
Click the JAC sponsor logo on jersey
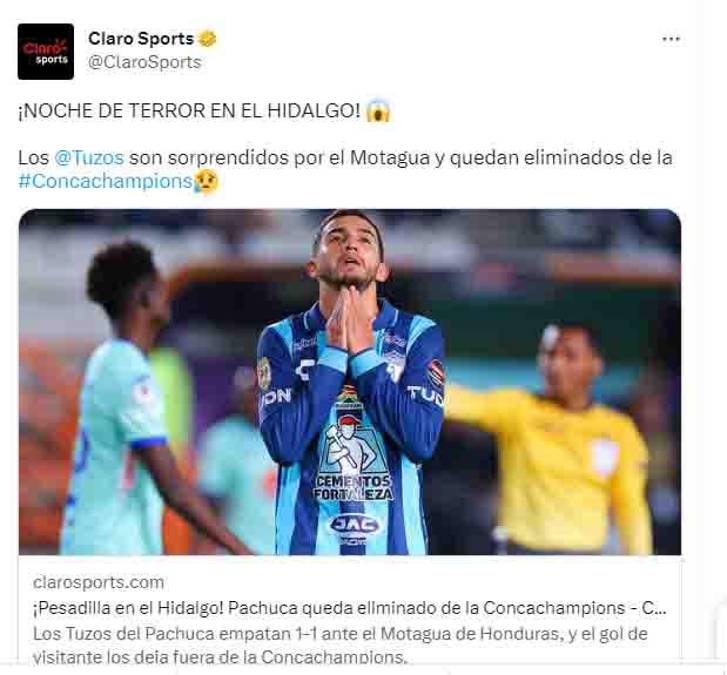355,524
